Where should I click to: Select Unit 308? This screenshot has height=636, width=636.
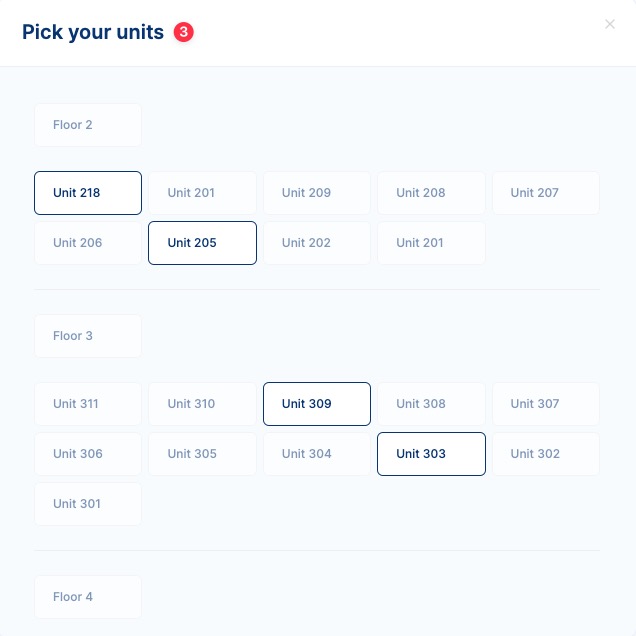coord(431,404)
